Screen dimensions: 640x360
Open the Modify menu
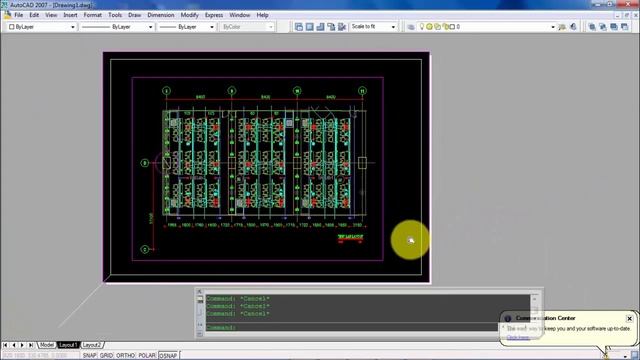point(189,15)
